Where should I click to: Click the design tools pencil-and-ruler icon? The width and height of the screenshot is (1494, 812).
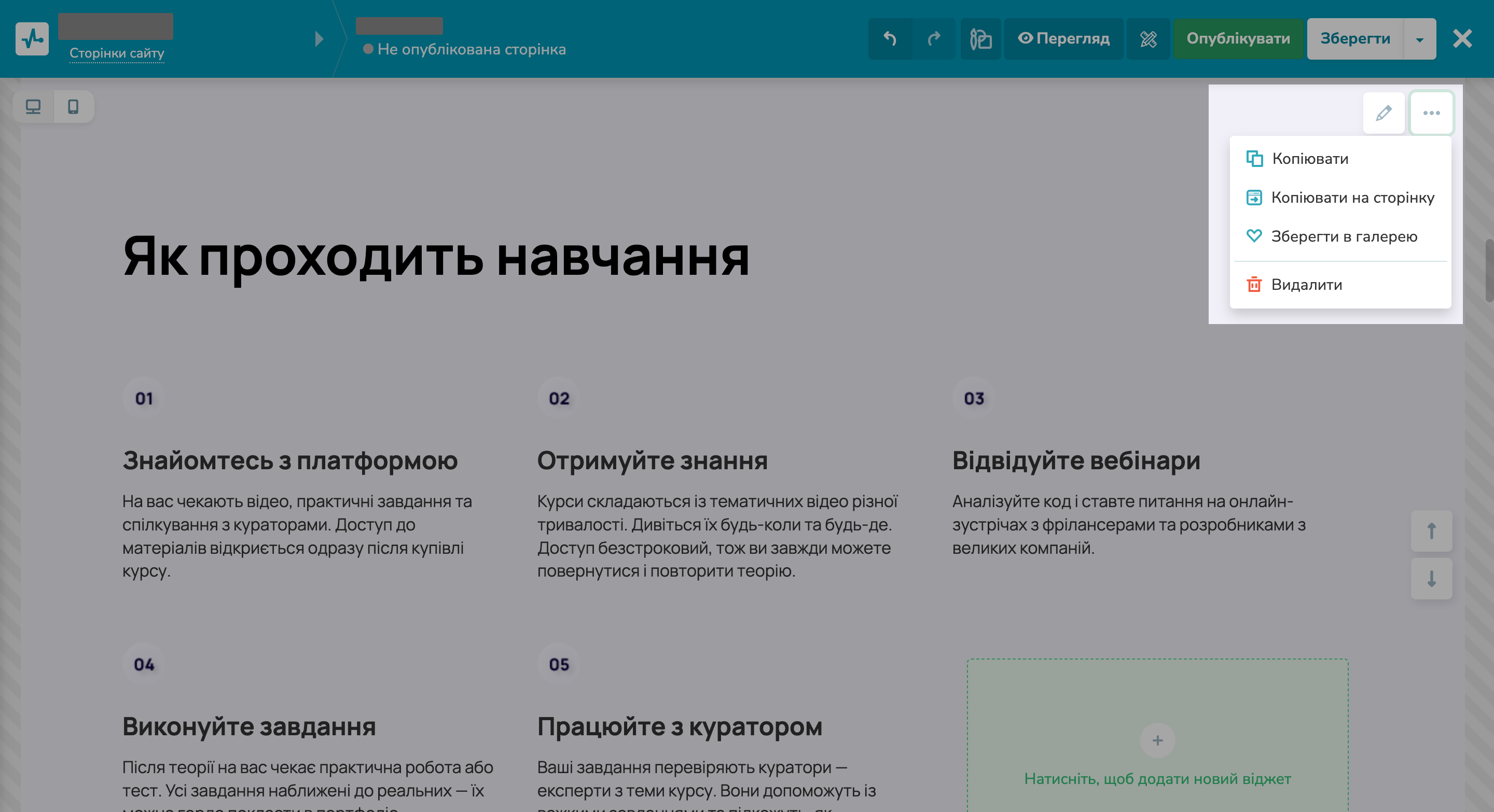[1148, 39]
